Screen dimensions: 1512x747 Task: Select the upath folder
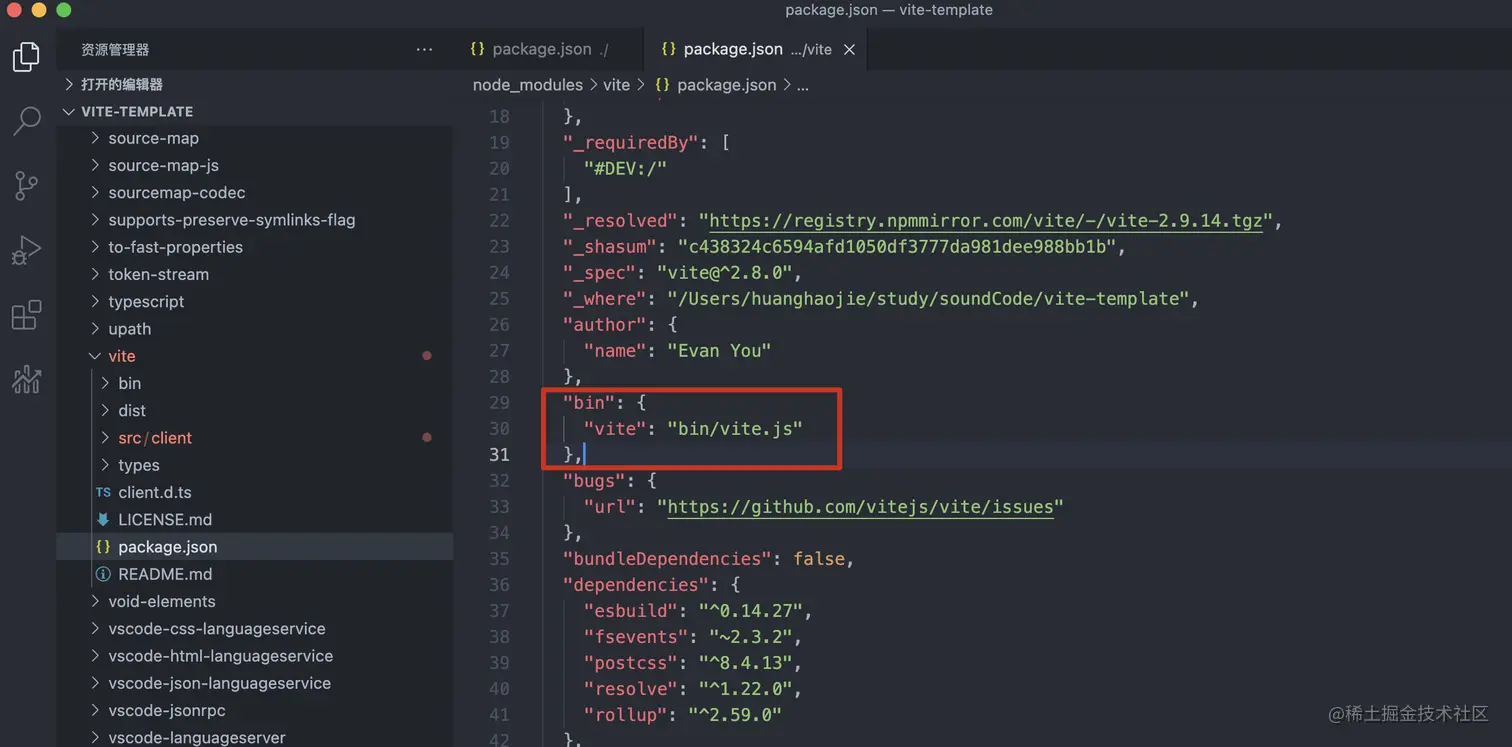130,329
